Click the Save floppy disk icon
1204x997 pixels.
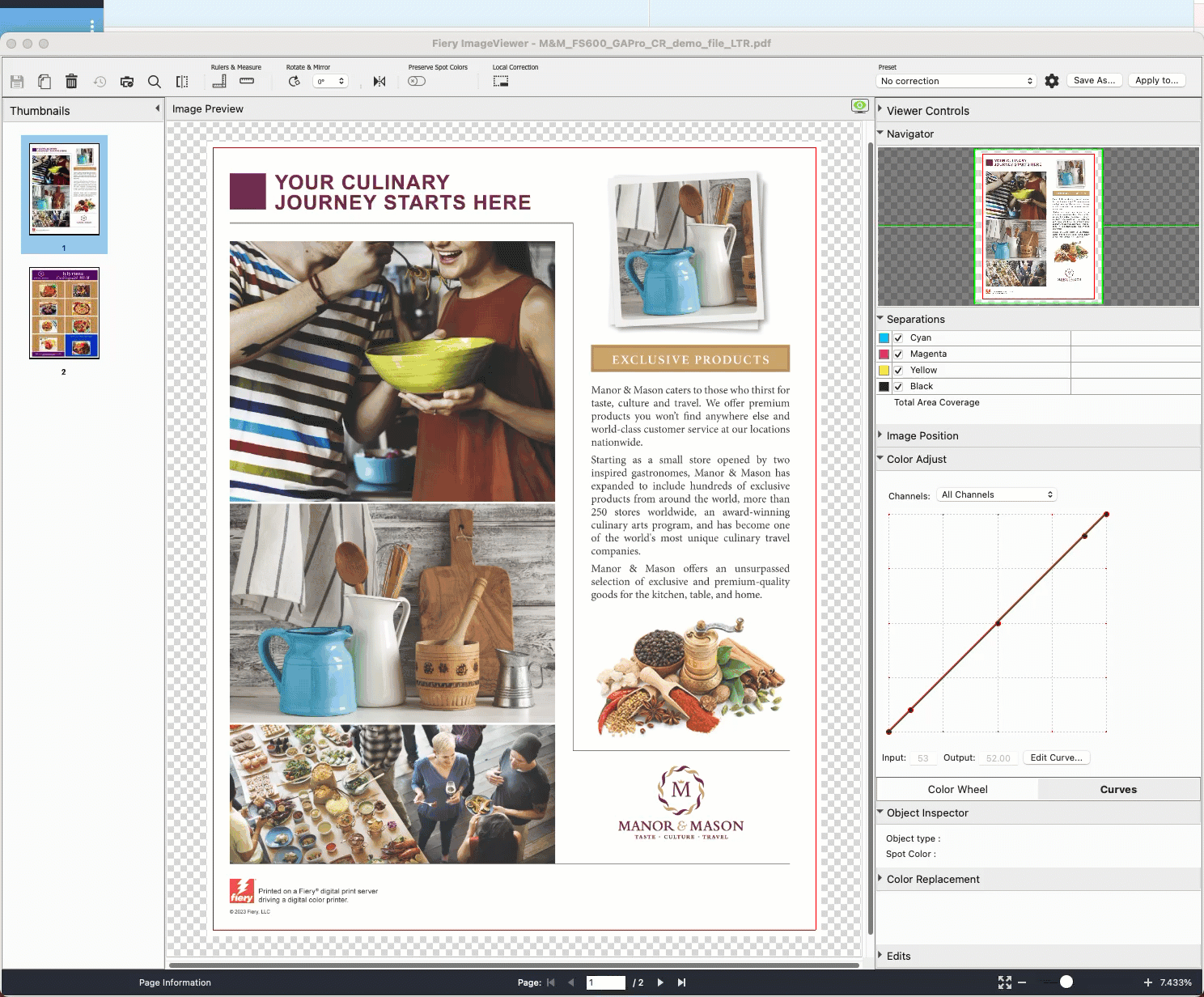coord(17,82)
